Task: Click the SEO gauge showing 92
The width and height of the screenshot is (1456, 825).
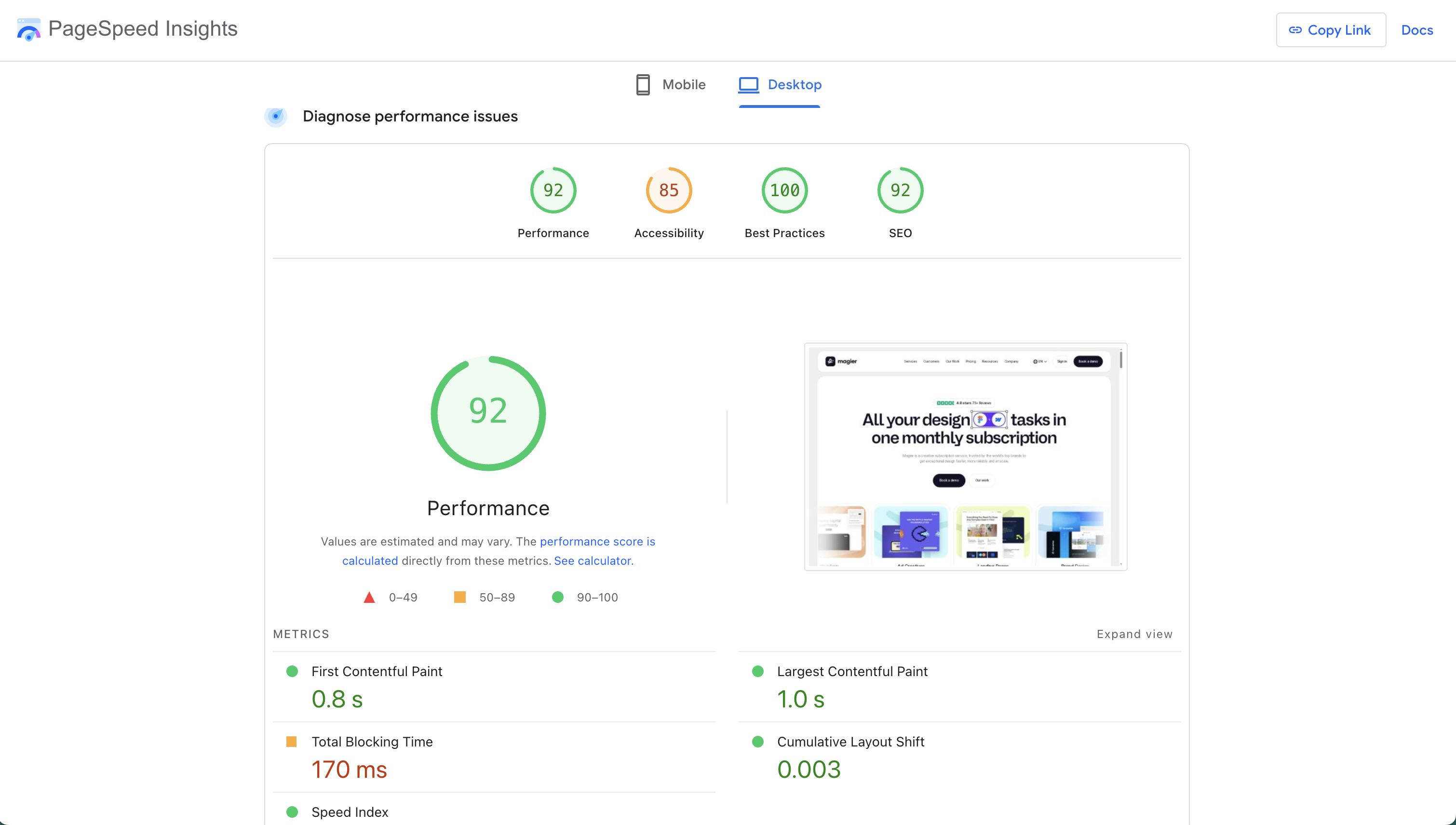Action: click(x=900, y=190)
